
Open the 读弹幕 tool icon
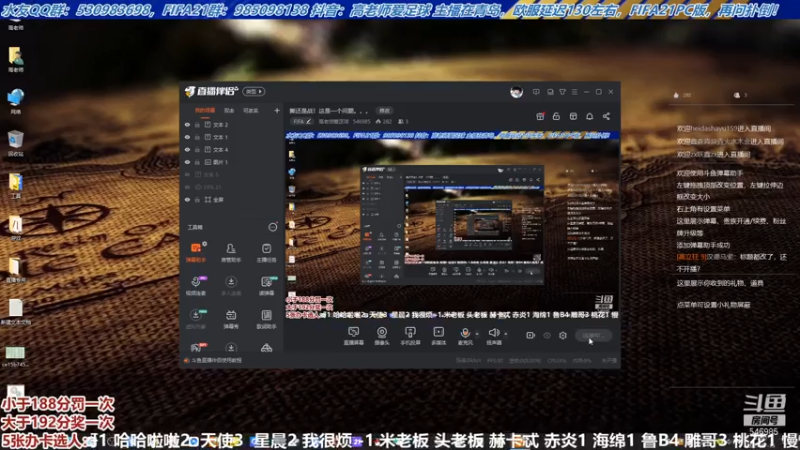(266, 282)
